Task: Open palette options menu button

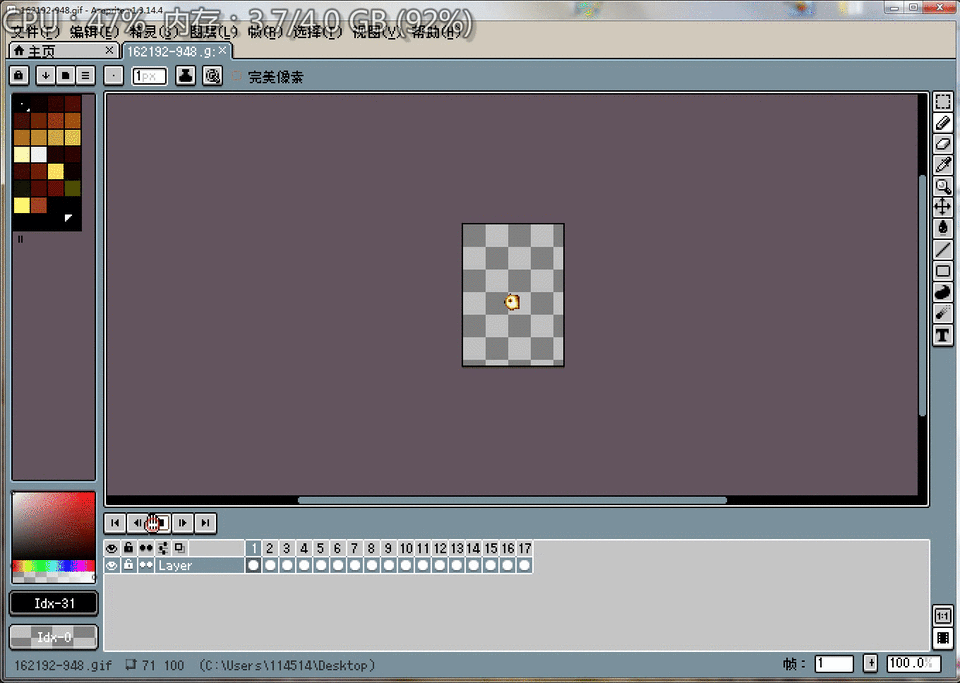Action: pos(85,76)
